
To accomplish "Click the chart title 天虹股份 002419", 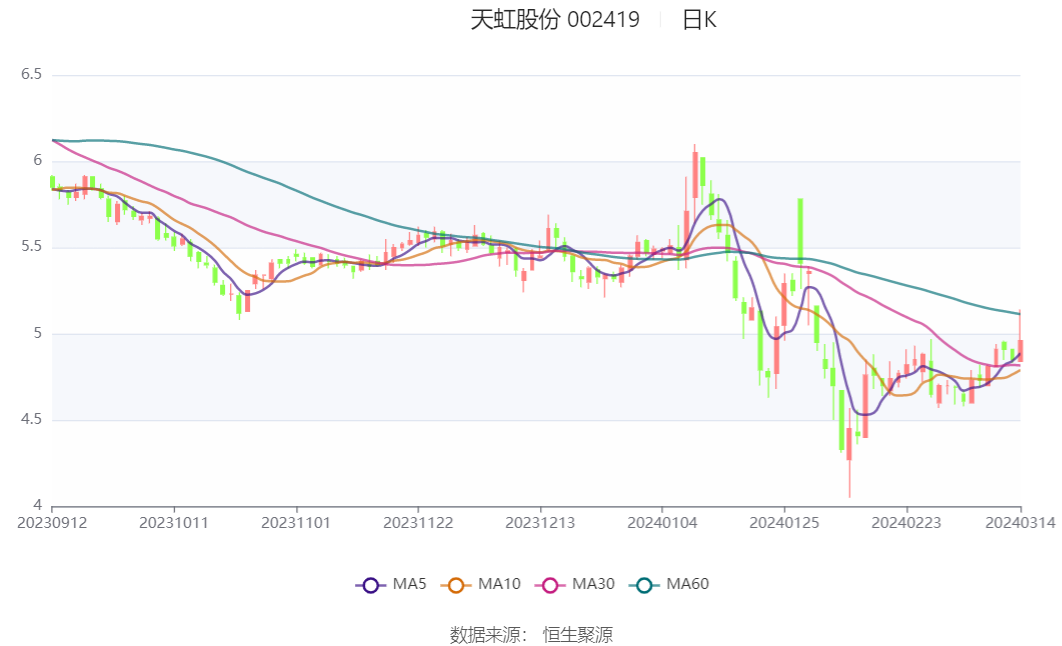I will 555,20.
